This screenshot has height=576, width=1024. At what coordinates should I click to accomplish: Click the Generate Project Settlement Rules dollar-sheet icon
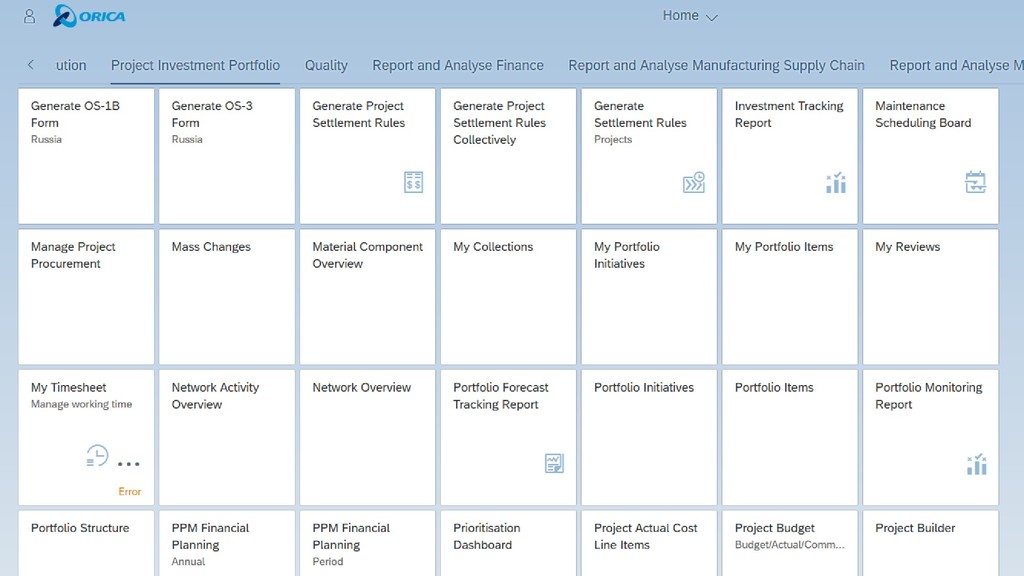pyautogui.click(x=413, y=182)
